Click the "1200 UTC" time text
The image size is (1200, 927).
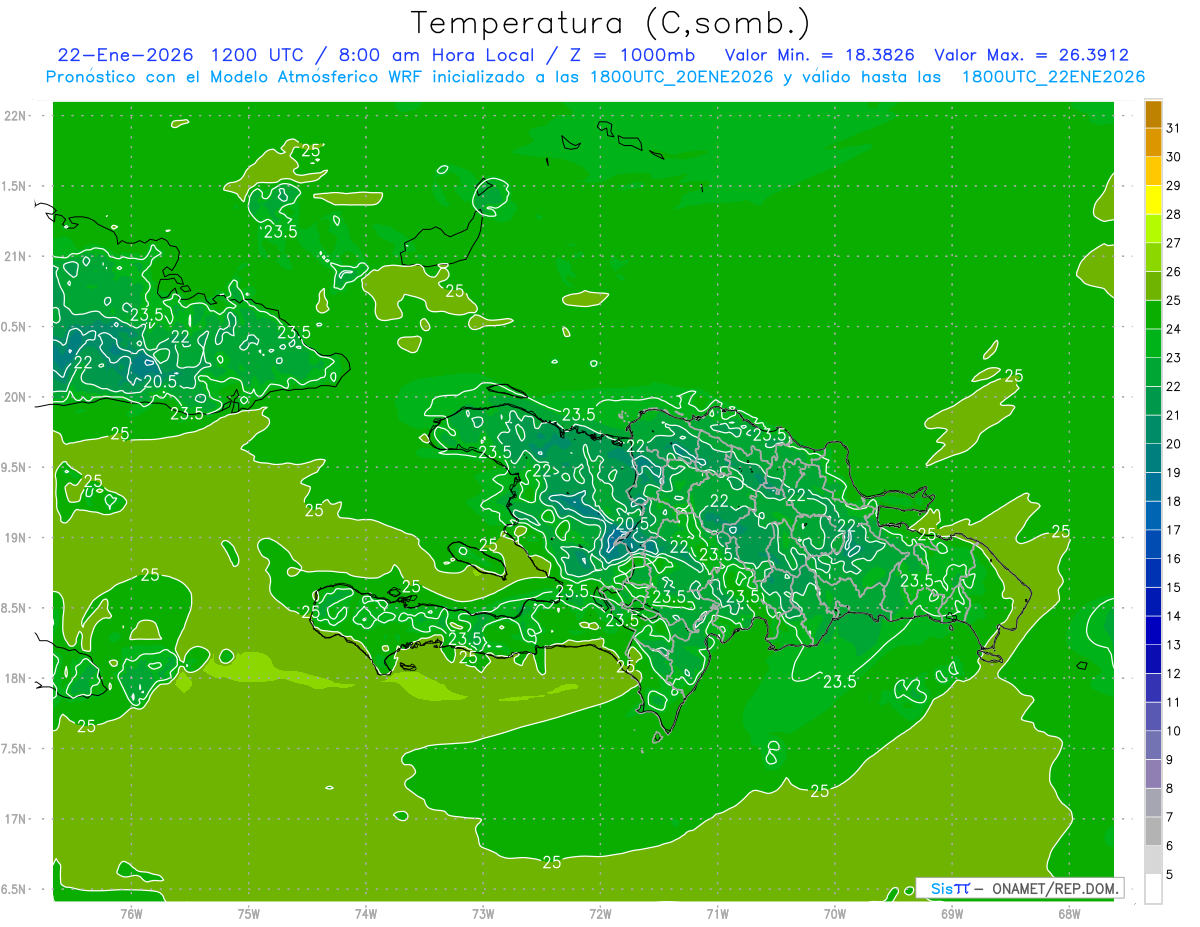[259, 55]
